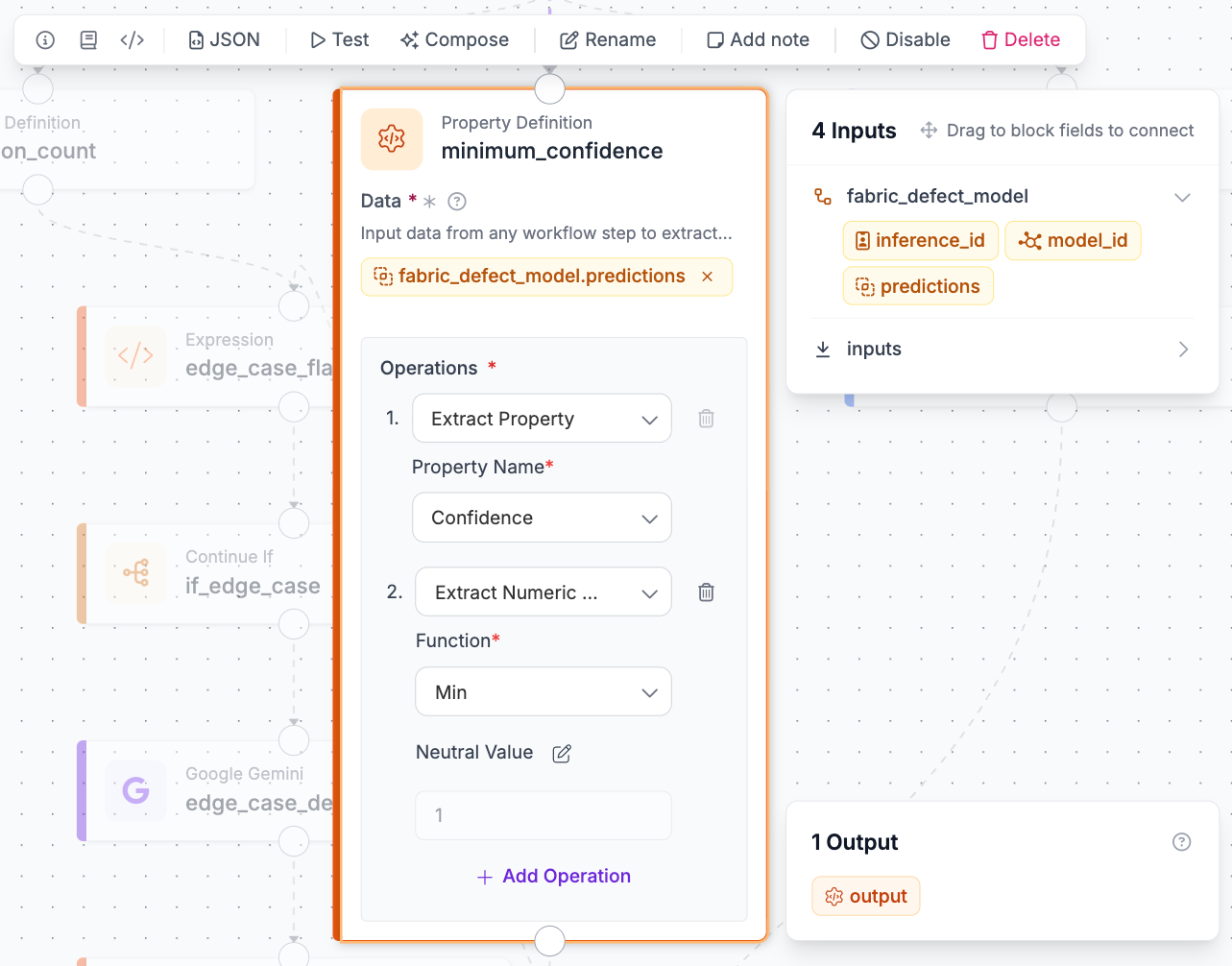Image resolution: width=1232 pixels, height=966 pixels.
Task: Click the Delete button
Action: (1021, 40)
